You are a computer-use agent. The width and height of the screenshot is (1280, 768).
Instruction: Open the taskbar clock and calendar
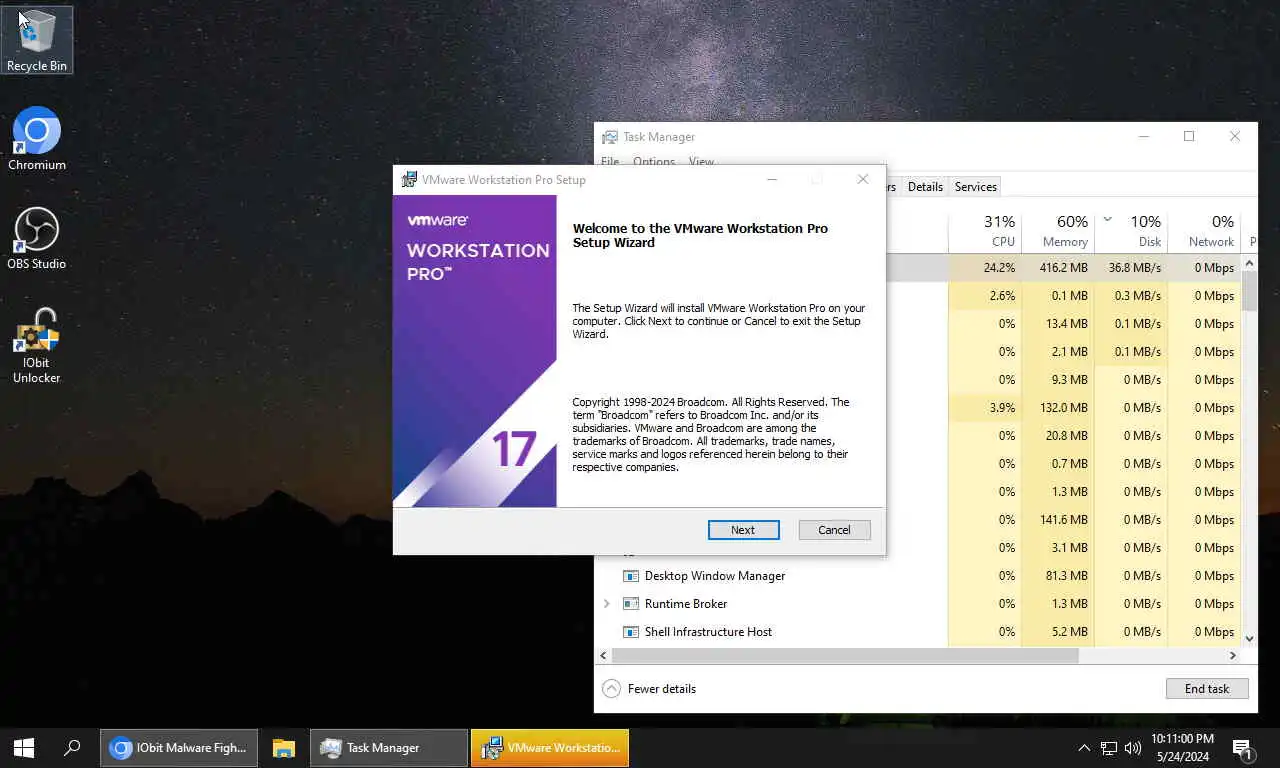1182,747
